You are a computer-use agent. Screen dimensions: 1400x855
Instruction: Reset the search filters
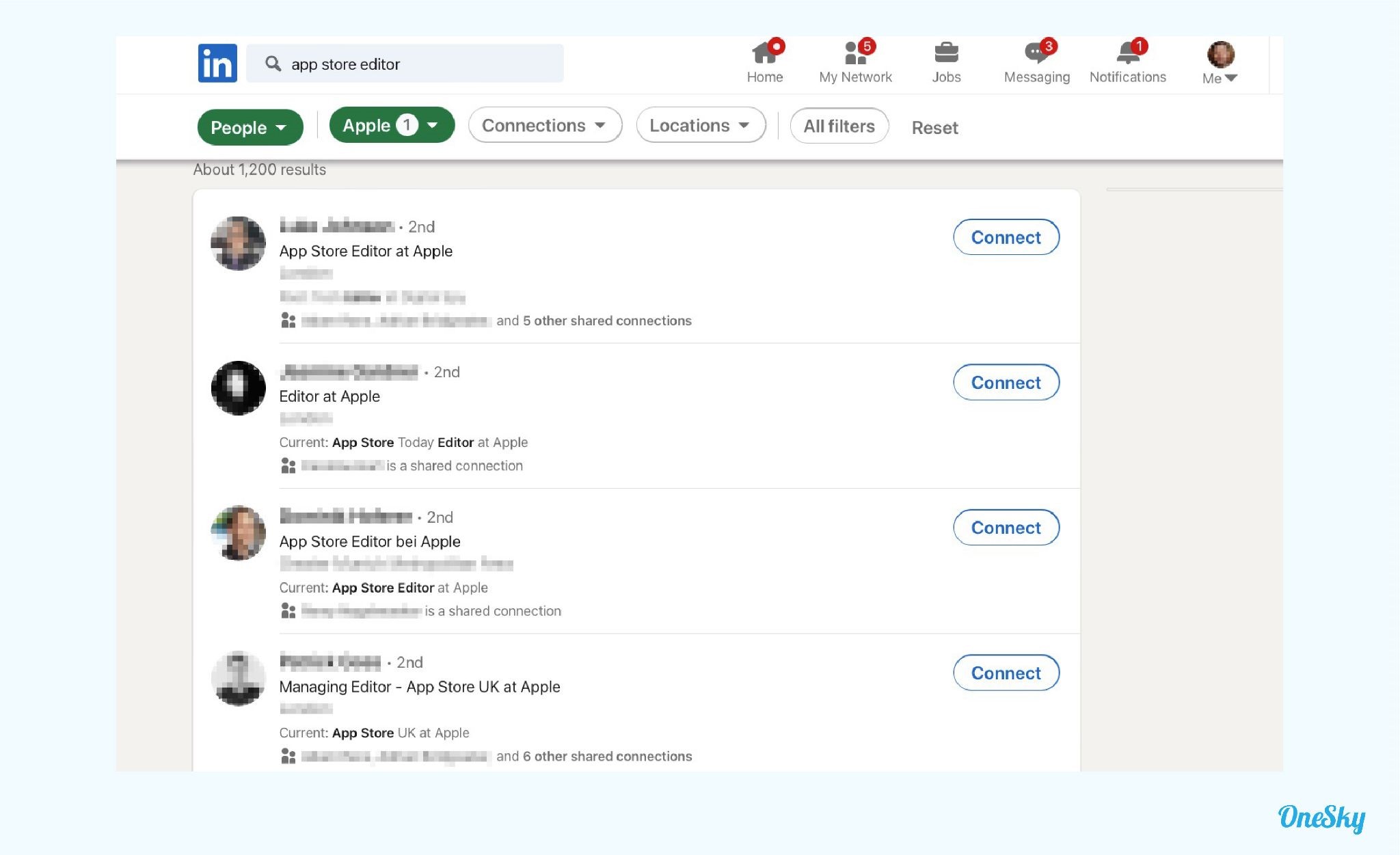tap(934, 128)
